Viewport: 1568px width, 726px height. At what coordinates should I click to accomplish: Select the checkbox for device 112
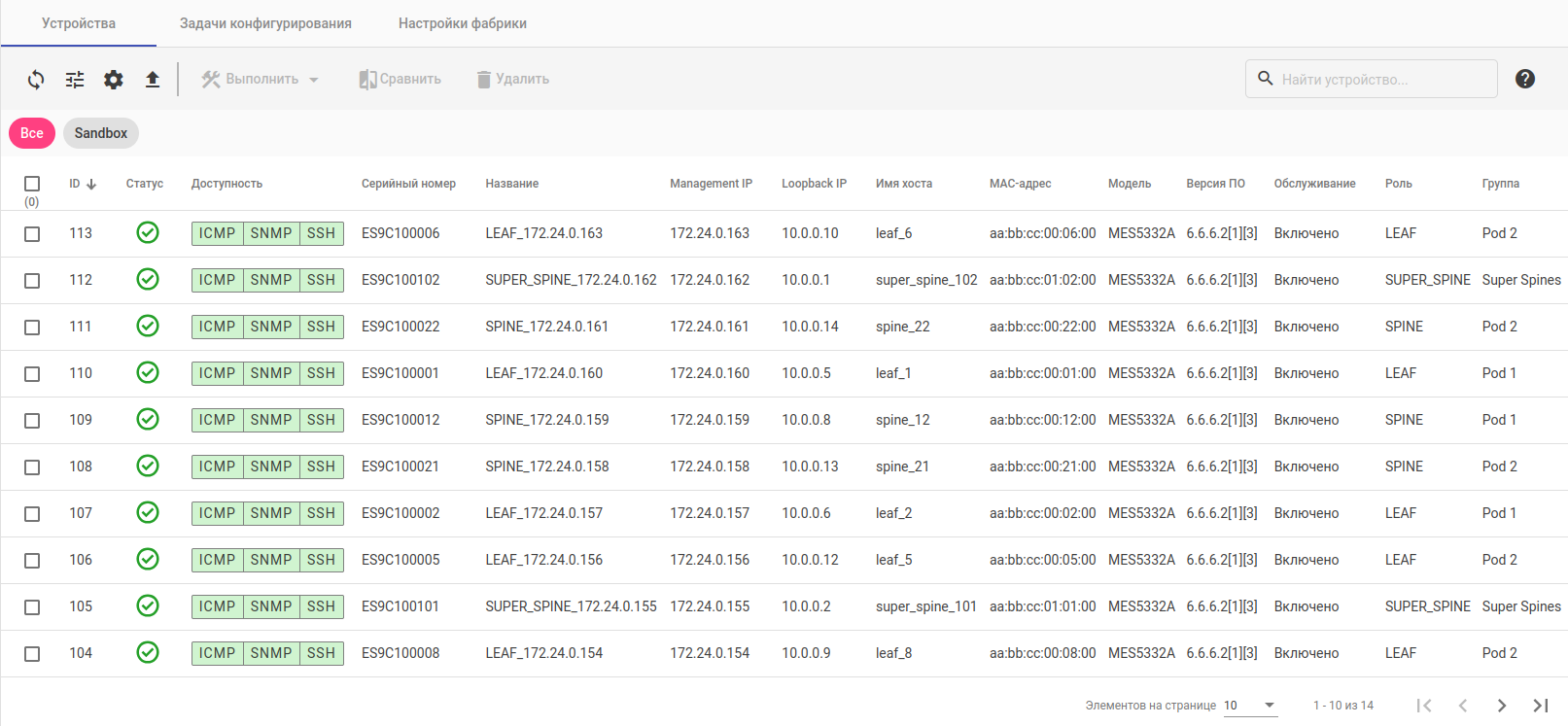32,281
